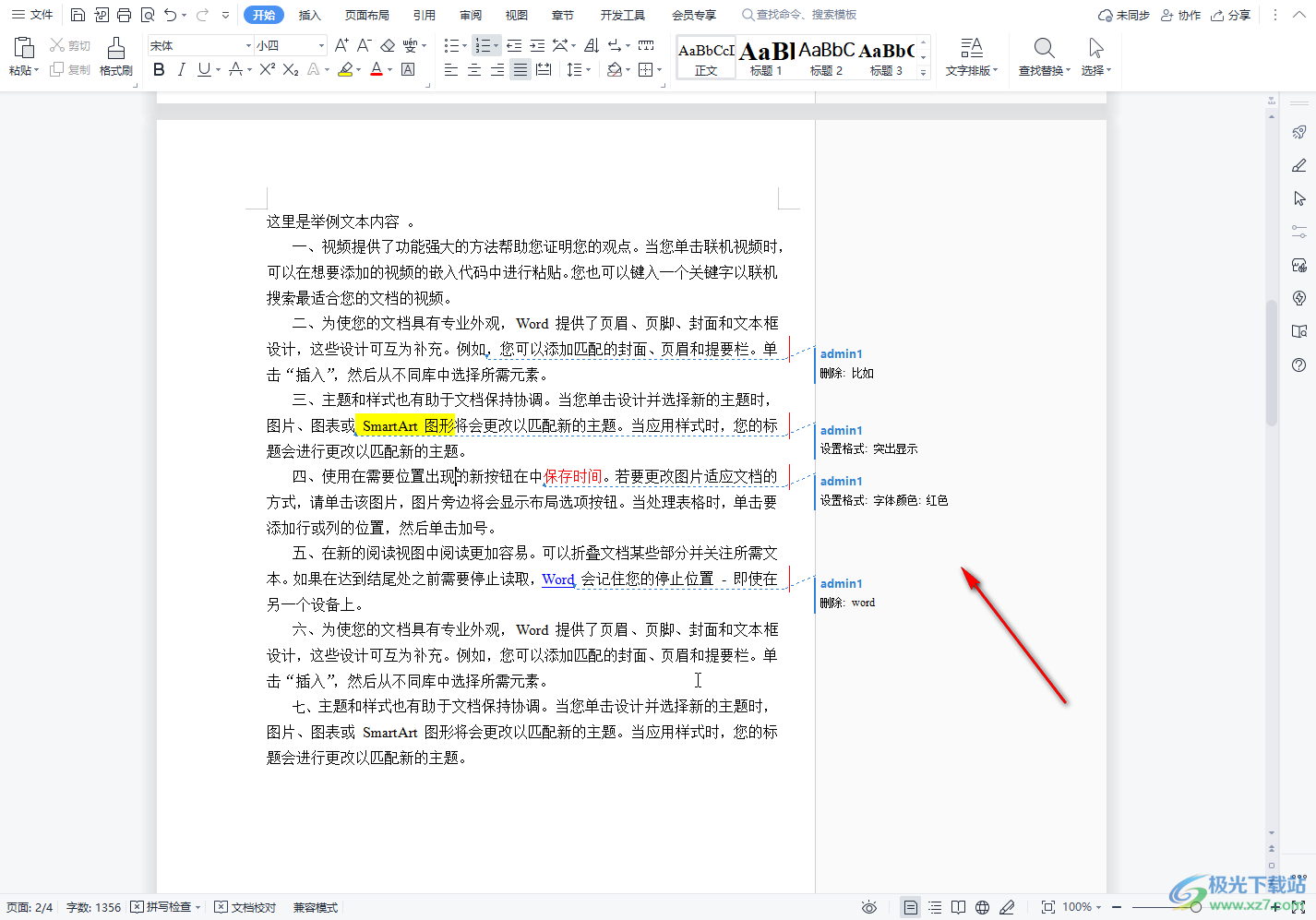Screen dimensions: 1316x920
Task: Open the help icon in right sidebar
Action: click(1299, 364)
